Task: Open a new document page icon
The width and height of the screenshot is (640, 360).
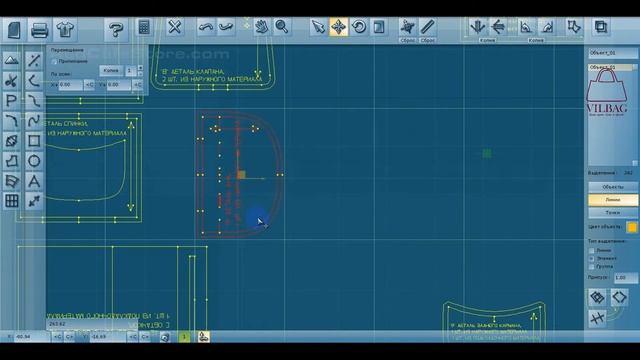Action: (x=14, y=30)
